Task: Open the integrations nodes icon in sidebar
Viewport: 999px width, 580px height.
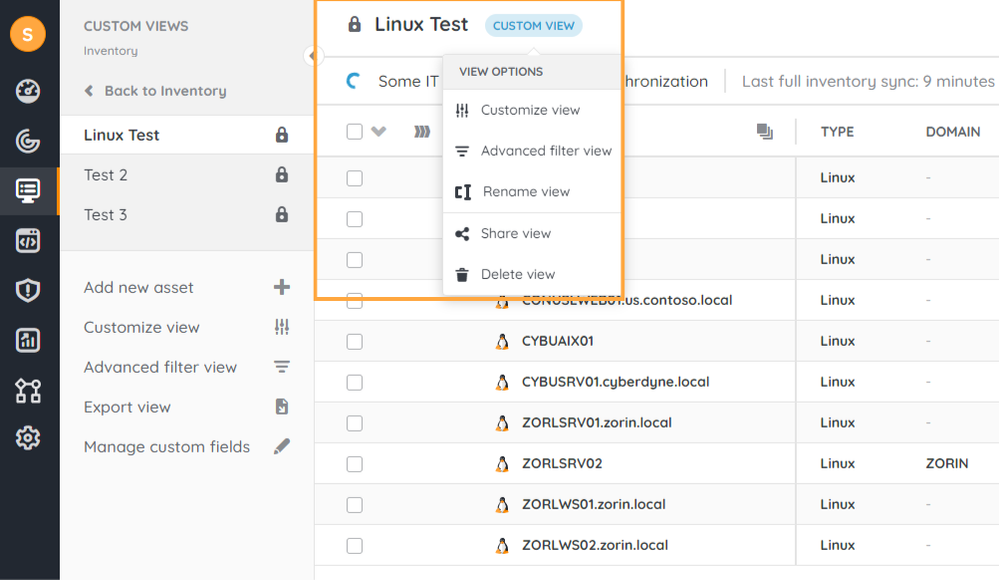Action: pyautogui.click(x=28, y=390)
